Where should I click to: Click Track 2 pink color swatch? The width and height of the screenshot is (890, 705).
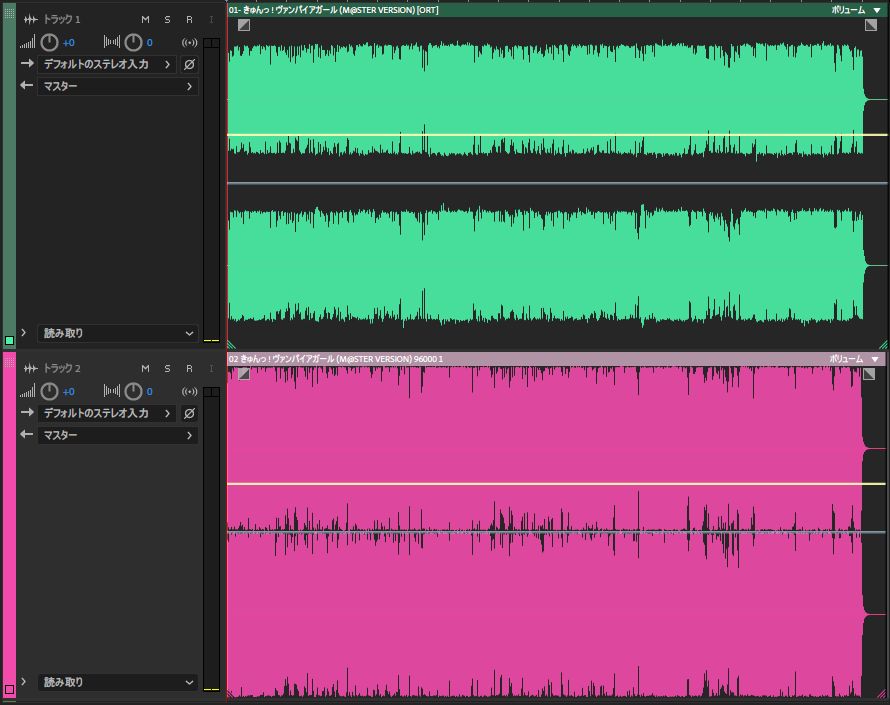coord(10,690)
